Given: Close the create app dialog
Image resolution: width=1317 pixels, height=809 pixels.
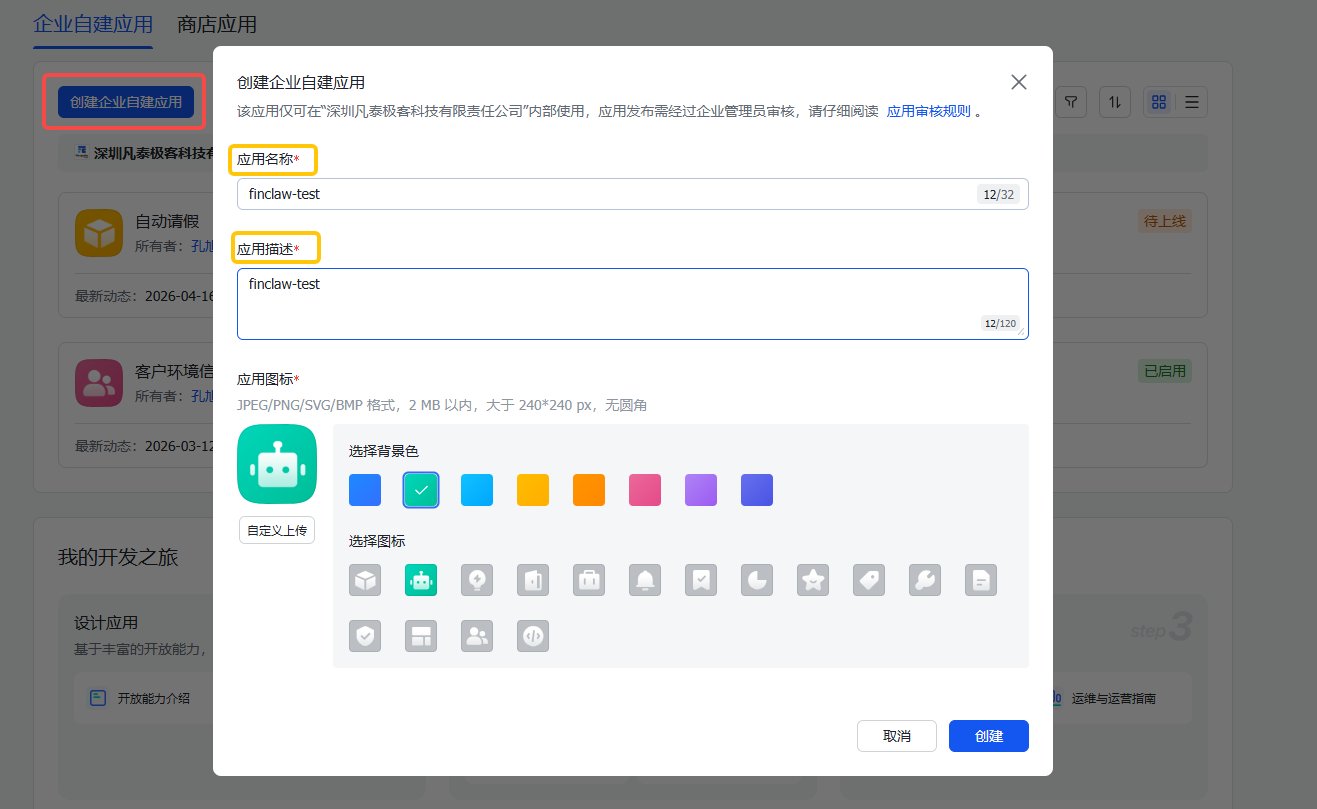Looking at the screenshot, I should click(x=1019, y=82).
